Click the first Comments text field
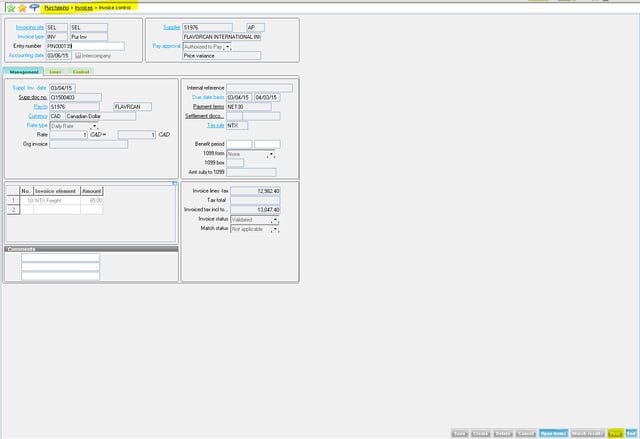The width and height of the screenshot is (640, 439). coord(60,258)
